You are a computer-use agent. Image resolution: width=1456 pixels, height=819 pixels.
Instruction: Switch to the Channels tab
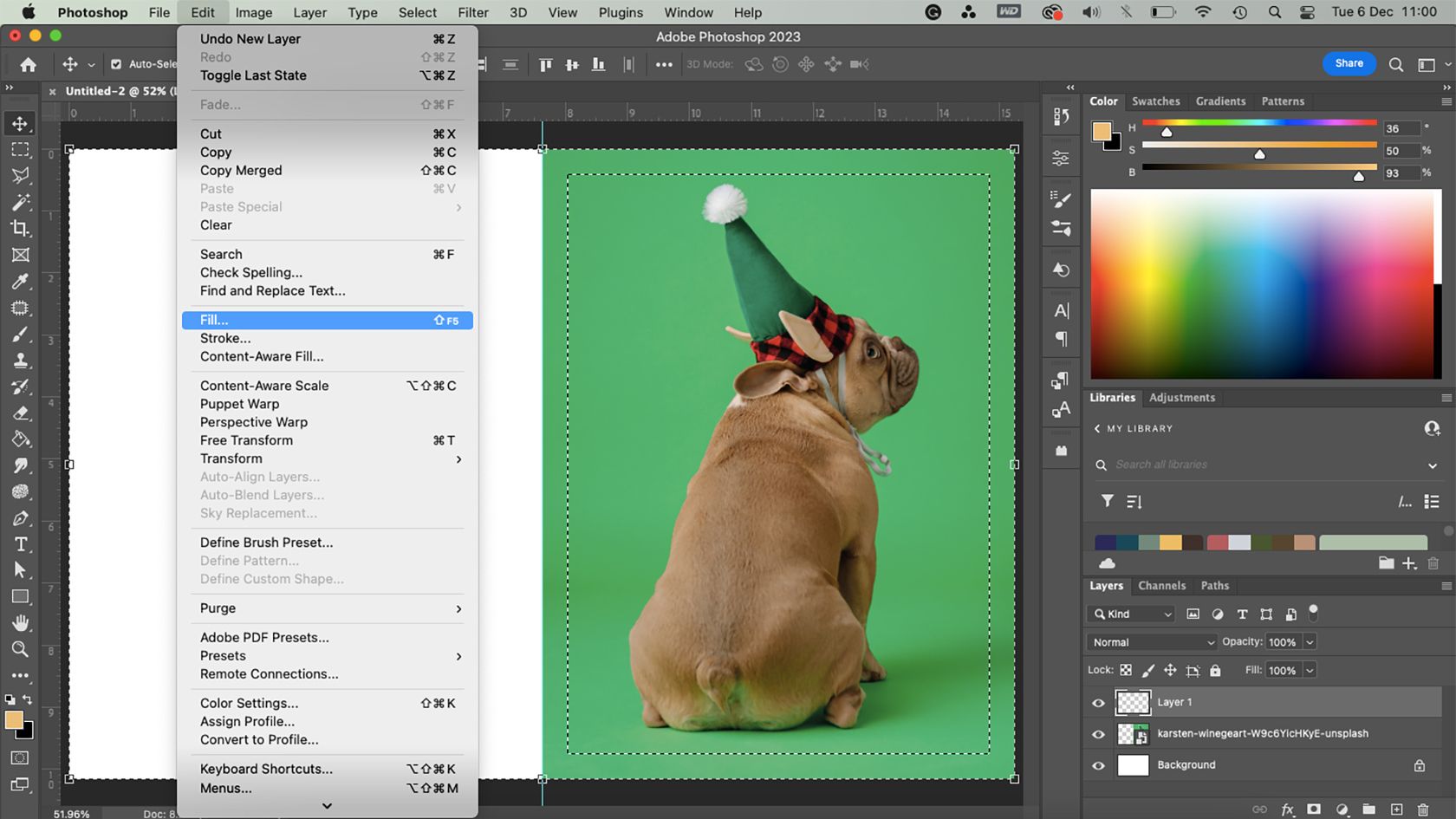[1161, 586]
